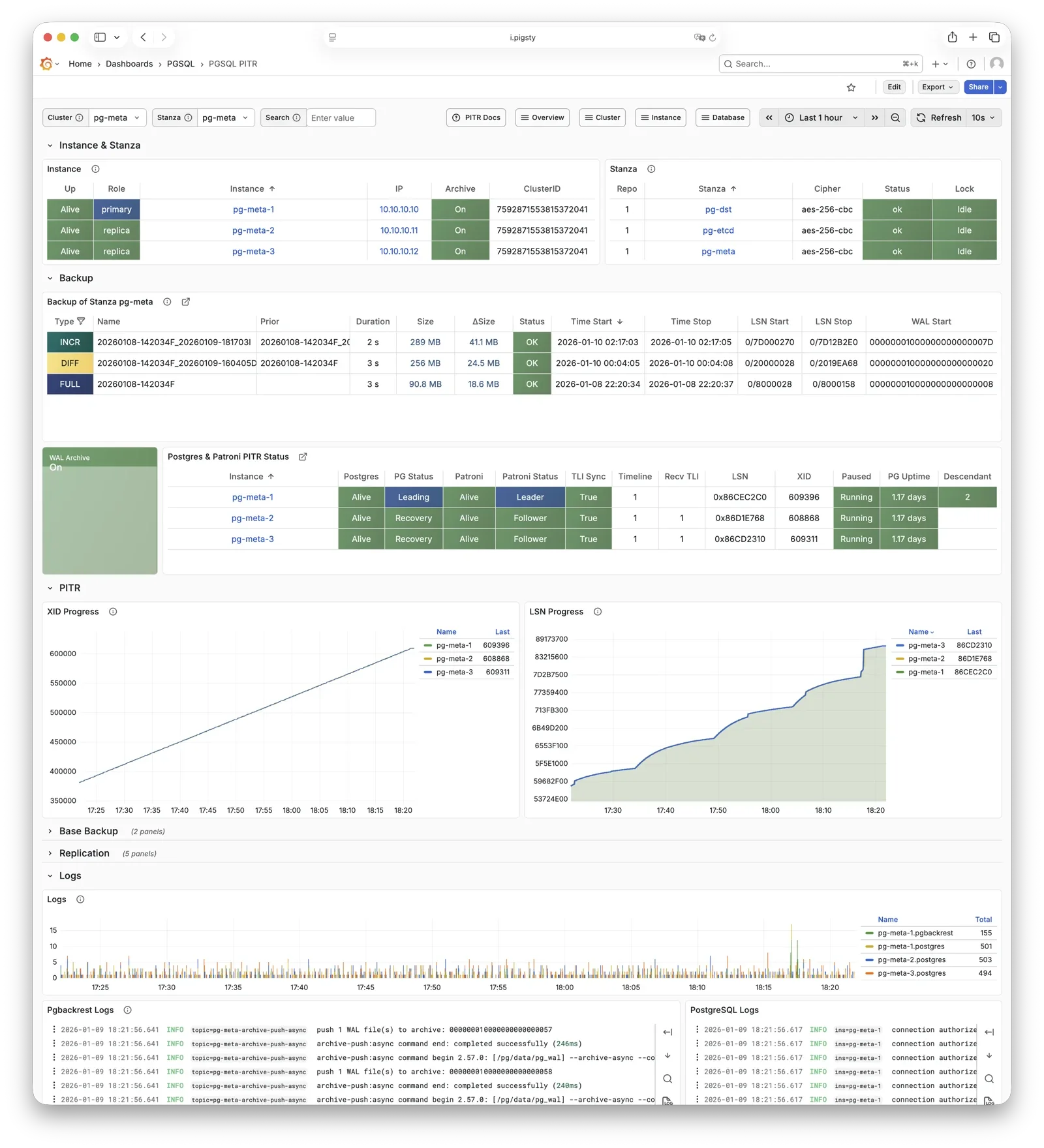Open the pg-meta-2 instance link in Instance table
This screenshot has height=1148, width=1044.
[253, 231]
